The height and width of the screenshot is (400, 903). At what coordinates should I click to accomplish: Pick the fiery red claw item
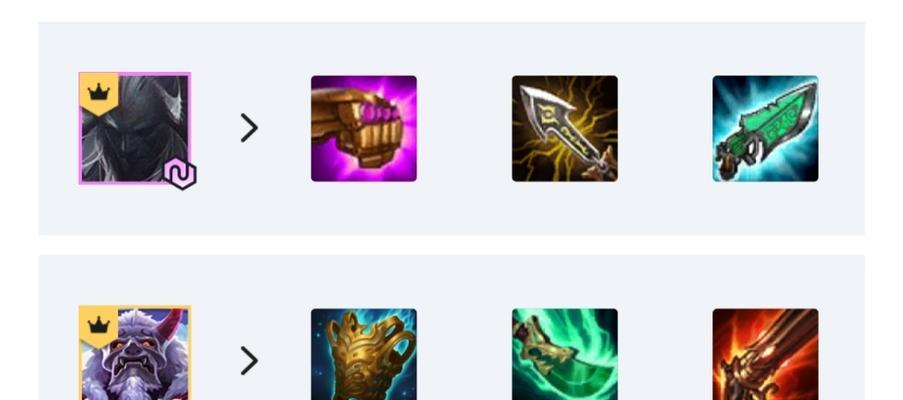click(765, 355)
